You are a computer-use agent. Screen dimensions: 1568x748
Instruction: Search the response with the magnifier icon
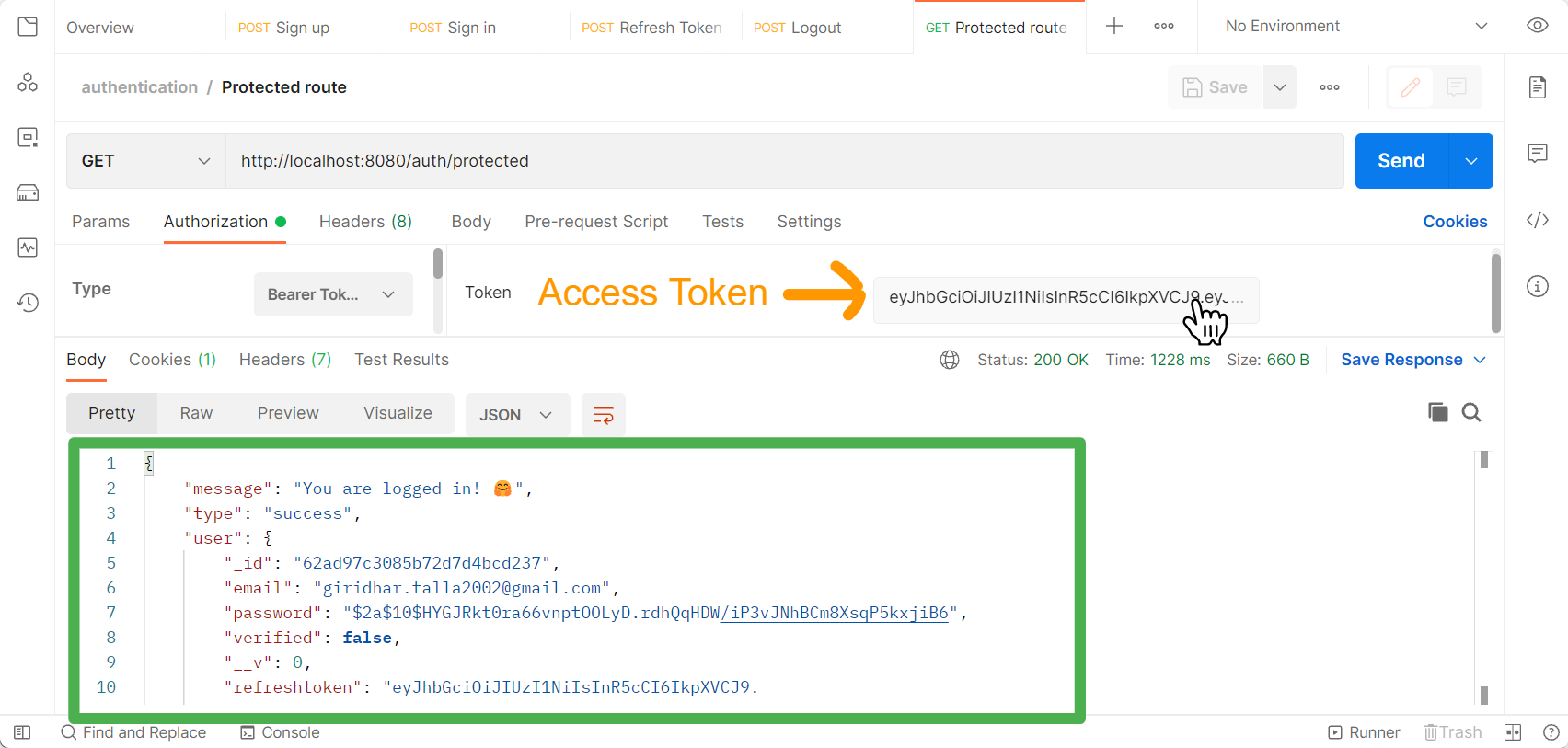[x=1471, y=412]
